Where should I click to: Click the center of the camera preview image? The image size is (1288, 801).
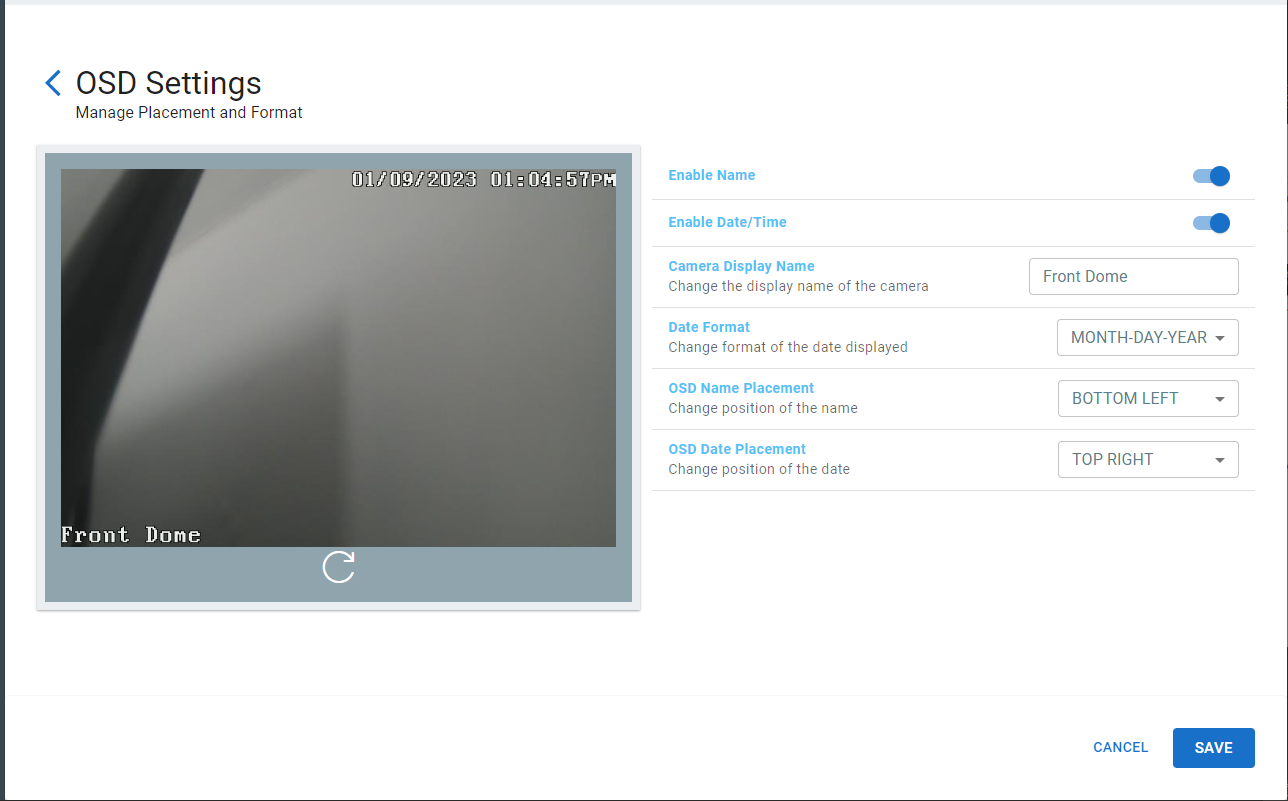338,358
